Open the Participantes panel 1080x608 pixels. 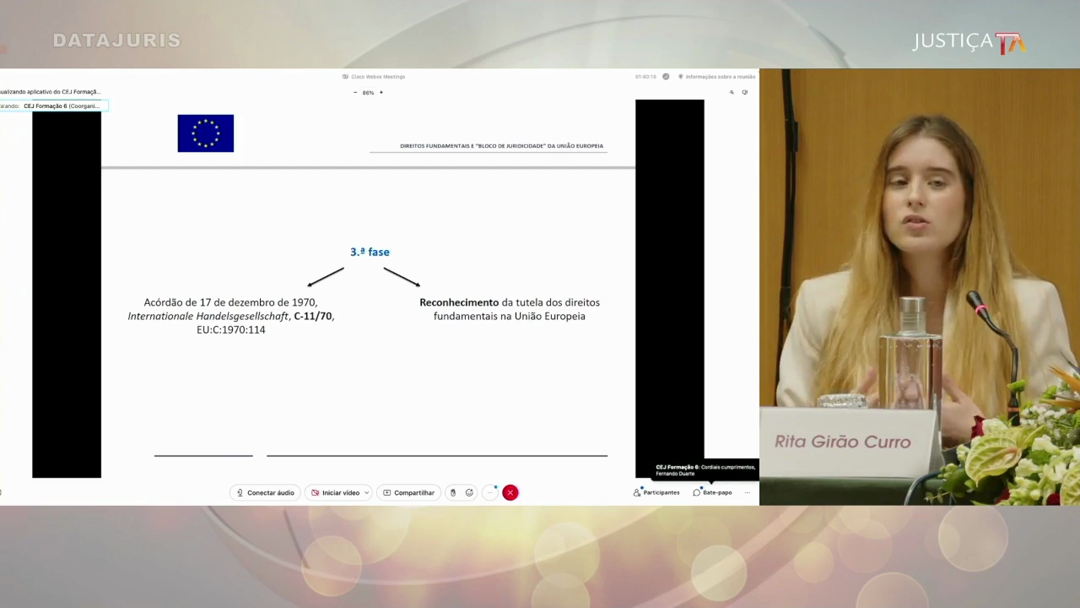(656, 492)
